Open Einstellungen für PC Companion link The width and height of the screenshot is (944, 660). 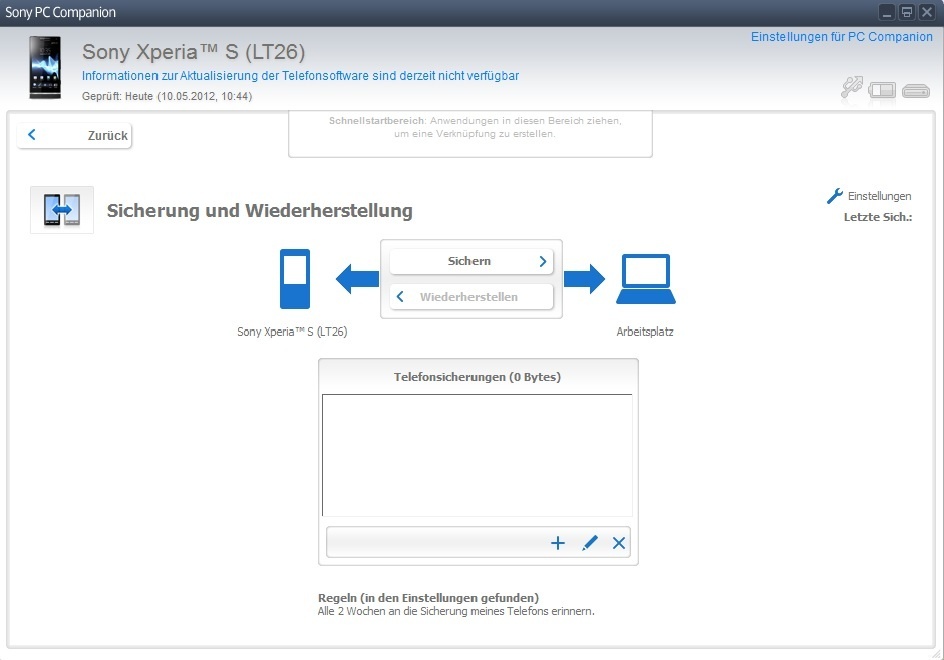coord(841,37)
